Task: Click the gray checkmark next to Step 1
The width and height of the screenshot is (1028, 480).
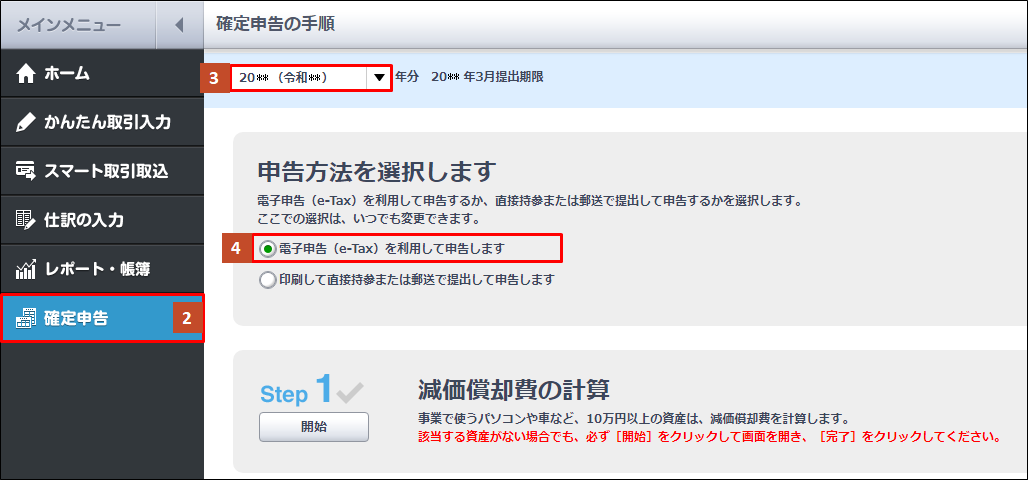Action: pyautogui.click(x=349, y=393)
